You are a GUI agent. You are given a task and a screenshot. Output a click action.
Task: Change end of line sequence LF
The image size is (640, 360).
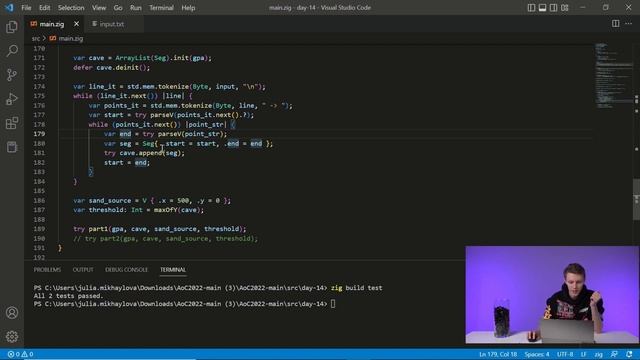584,354
